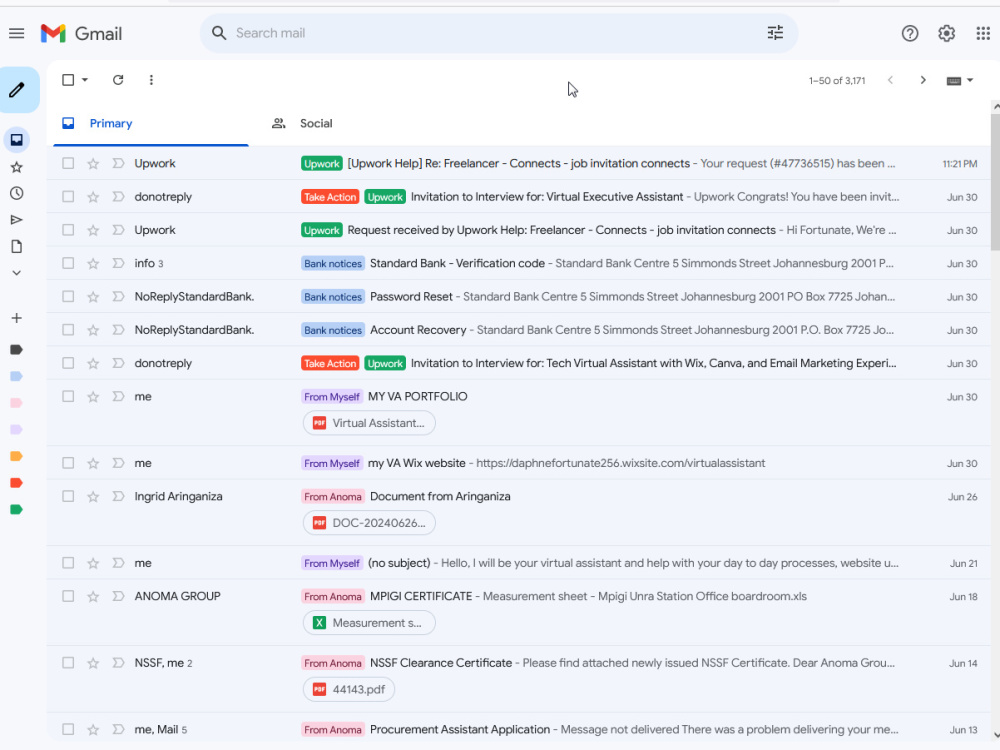Switch to the Primary tab

coord(151,123)
